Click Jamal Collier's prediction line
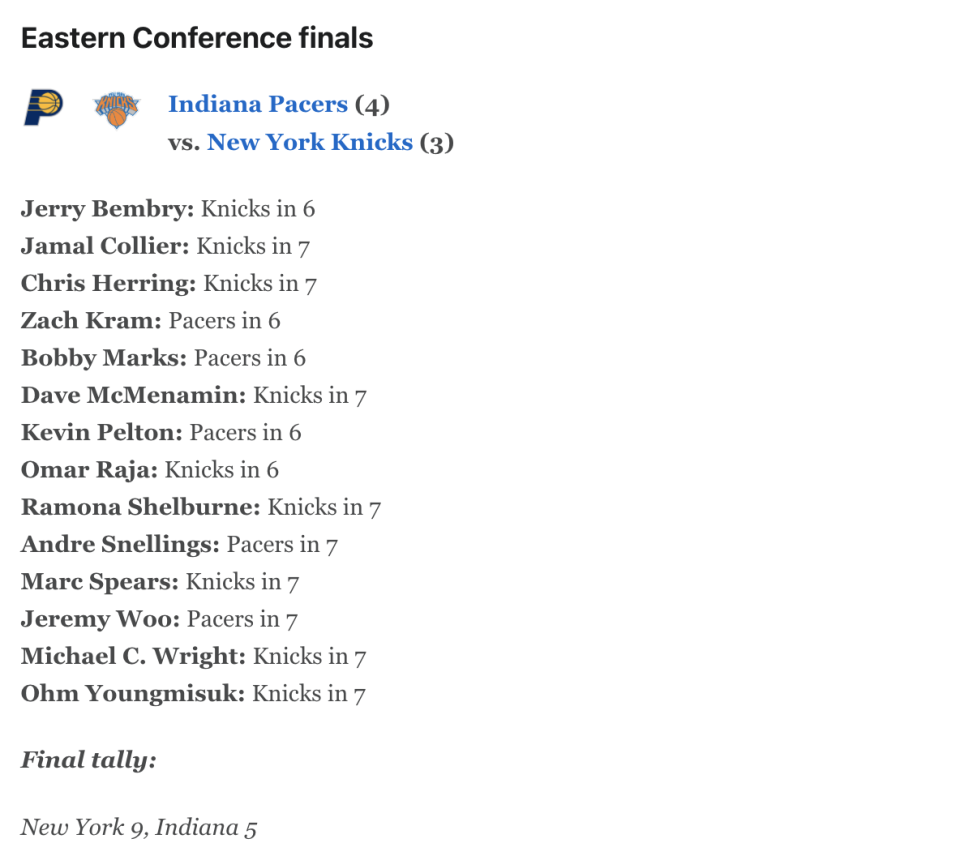The image size is (960, 856). 165,246
